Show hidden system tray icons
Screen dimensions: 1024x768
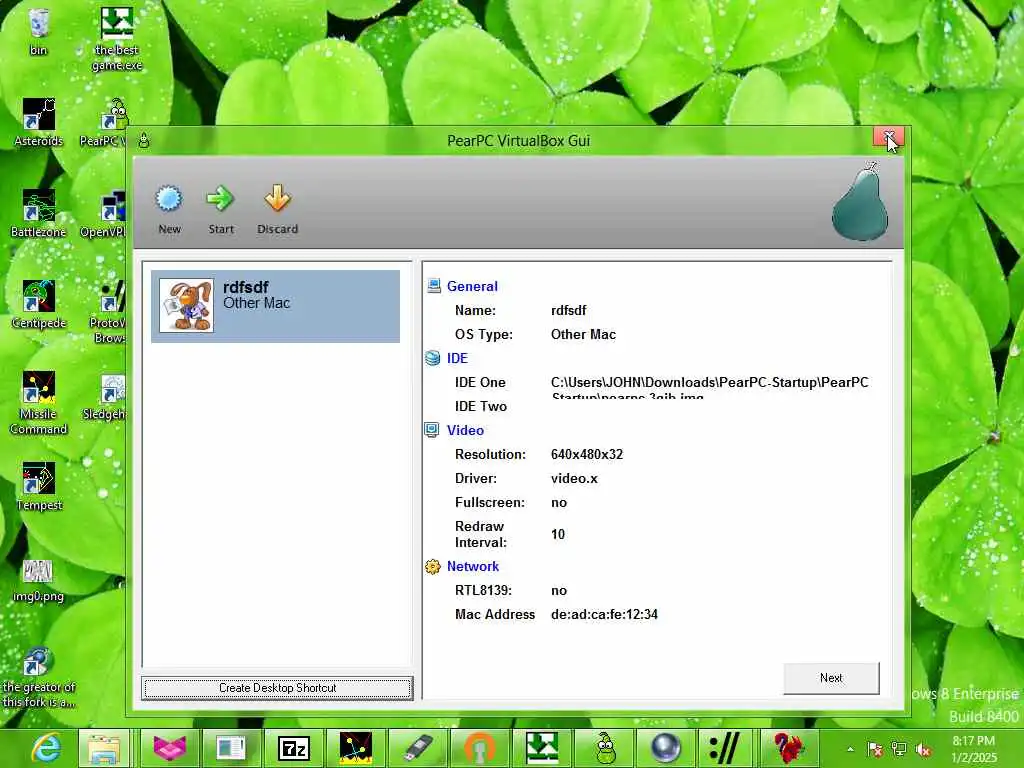click(x=850, y=749)
